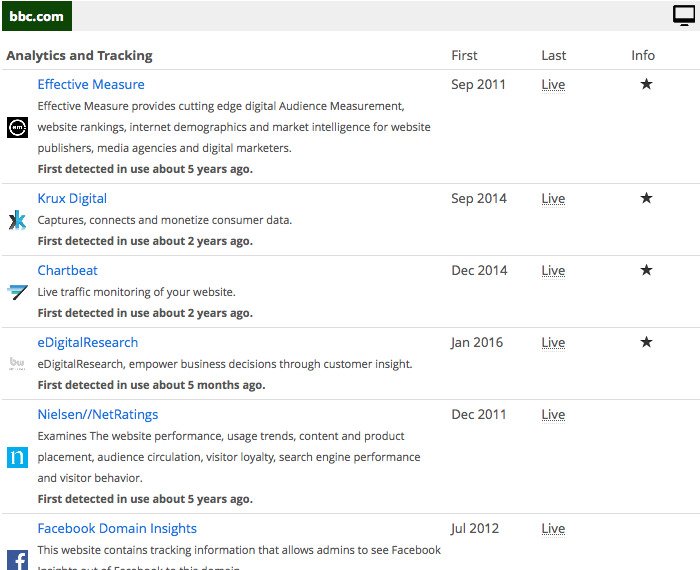Open the Effective Measure link

click(x=91, y=84)
